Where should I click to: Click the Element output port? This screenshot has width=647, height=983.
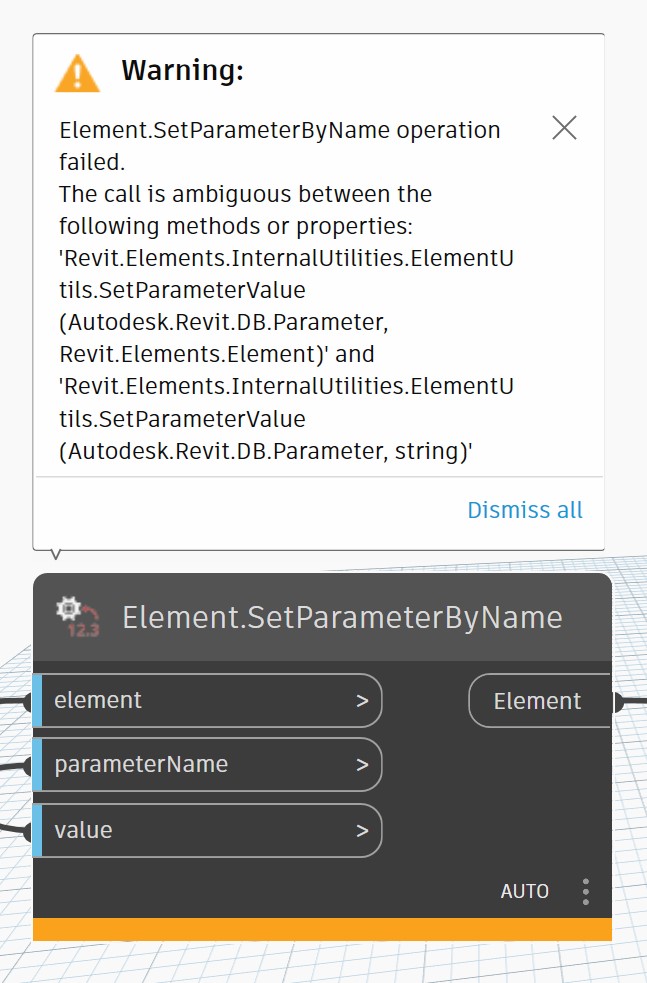[x=539, y=701]
